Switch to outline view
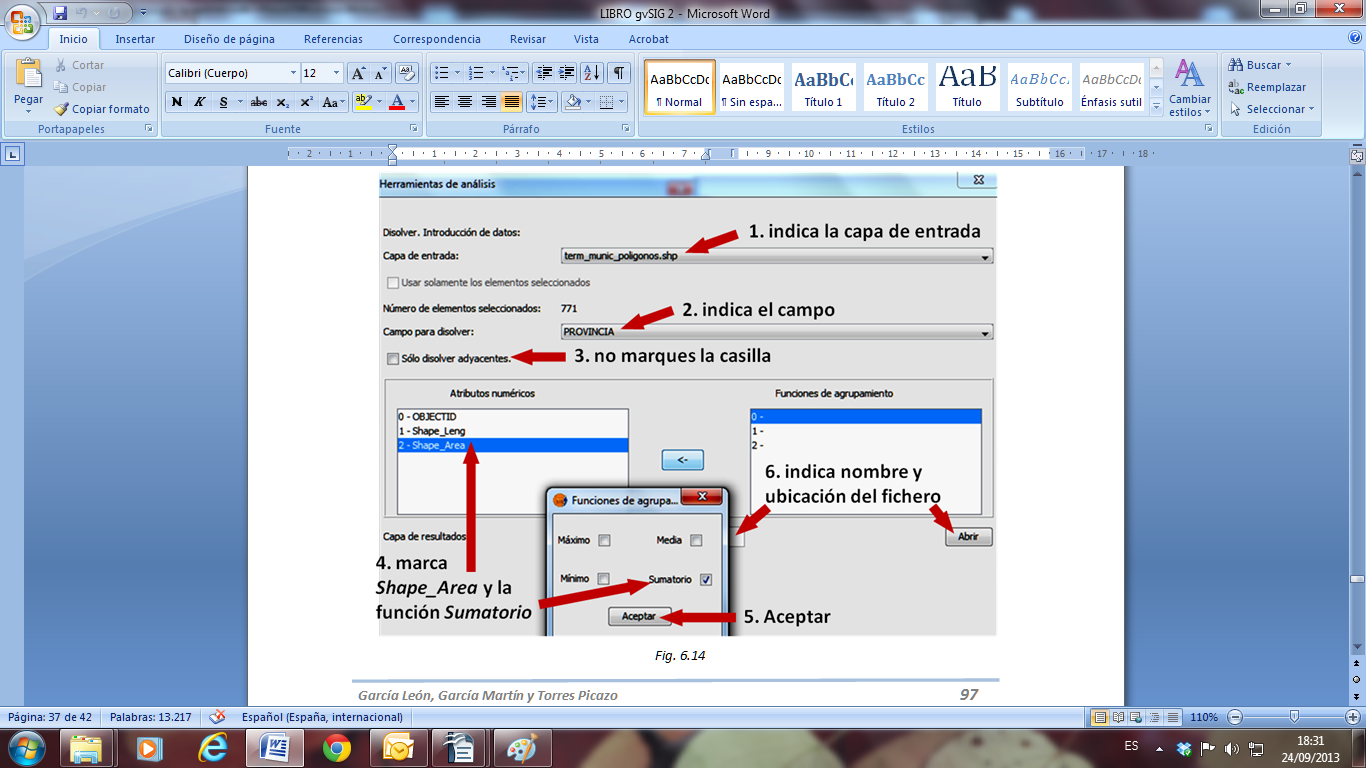 pos(1155,717)
